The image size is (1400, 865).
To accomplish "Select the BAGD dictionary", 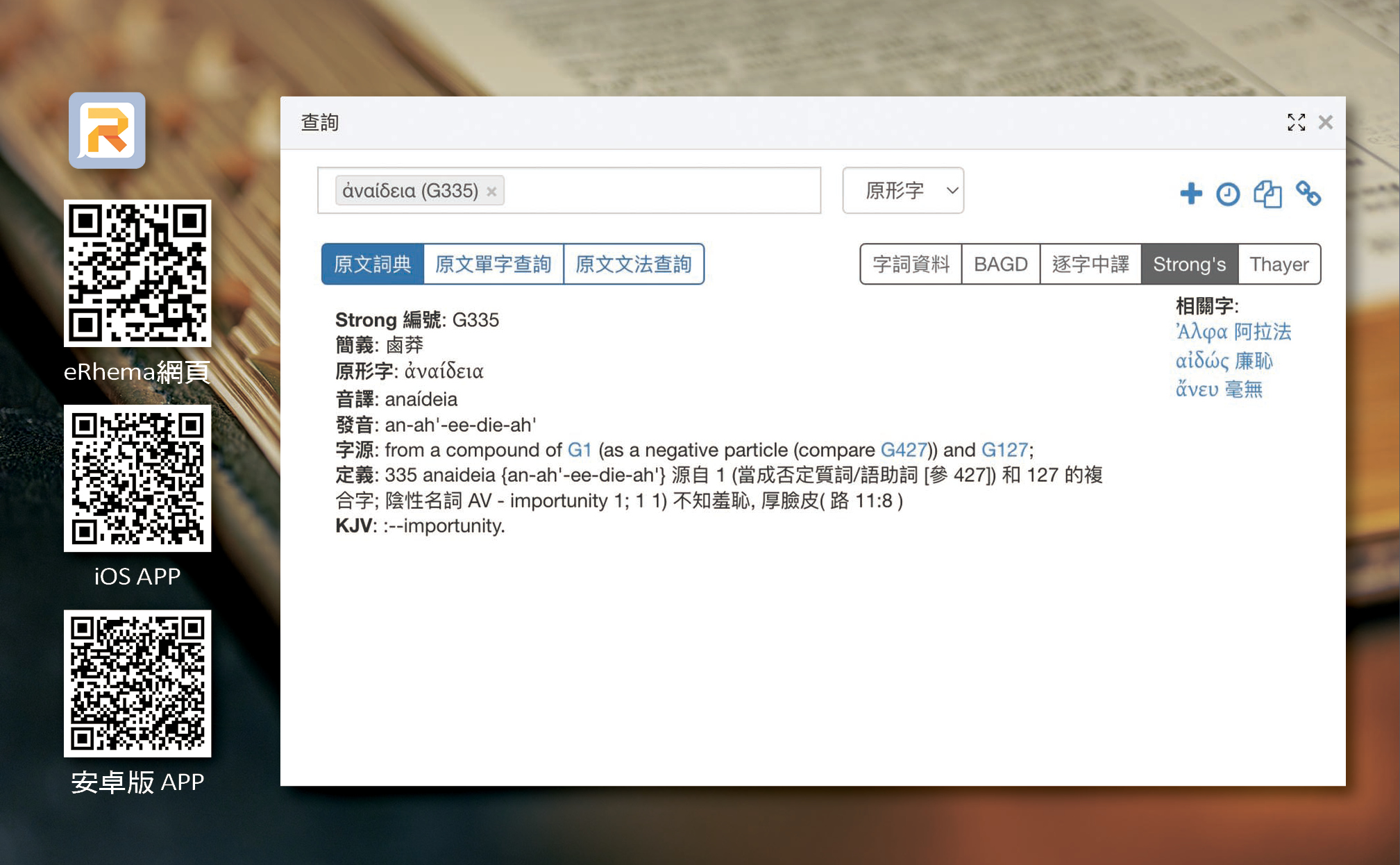I will 1000,264.
